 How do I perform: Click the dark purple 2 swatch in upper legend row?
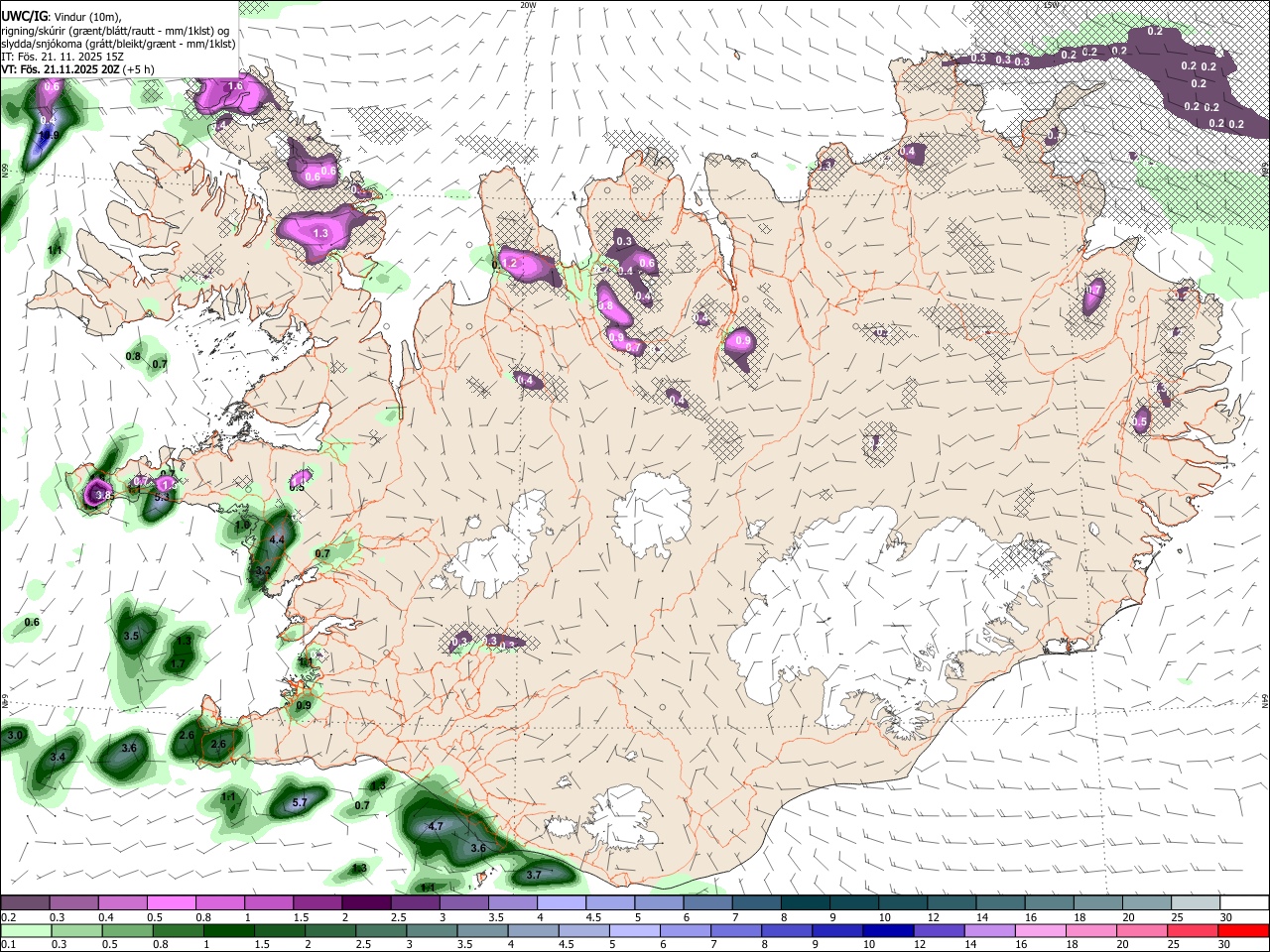[x=365, y=903]
